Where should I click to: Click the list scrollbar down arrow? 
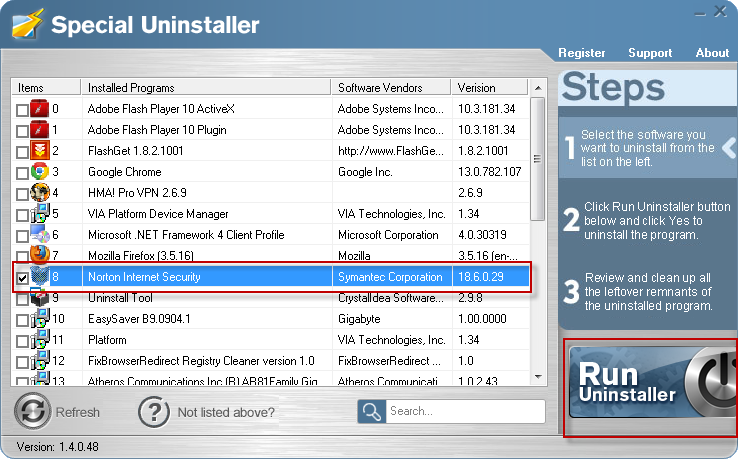(538, 377)
